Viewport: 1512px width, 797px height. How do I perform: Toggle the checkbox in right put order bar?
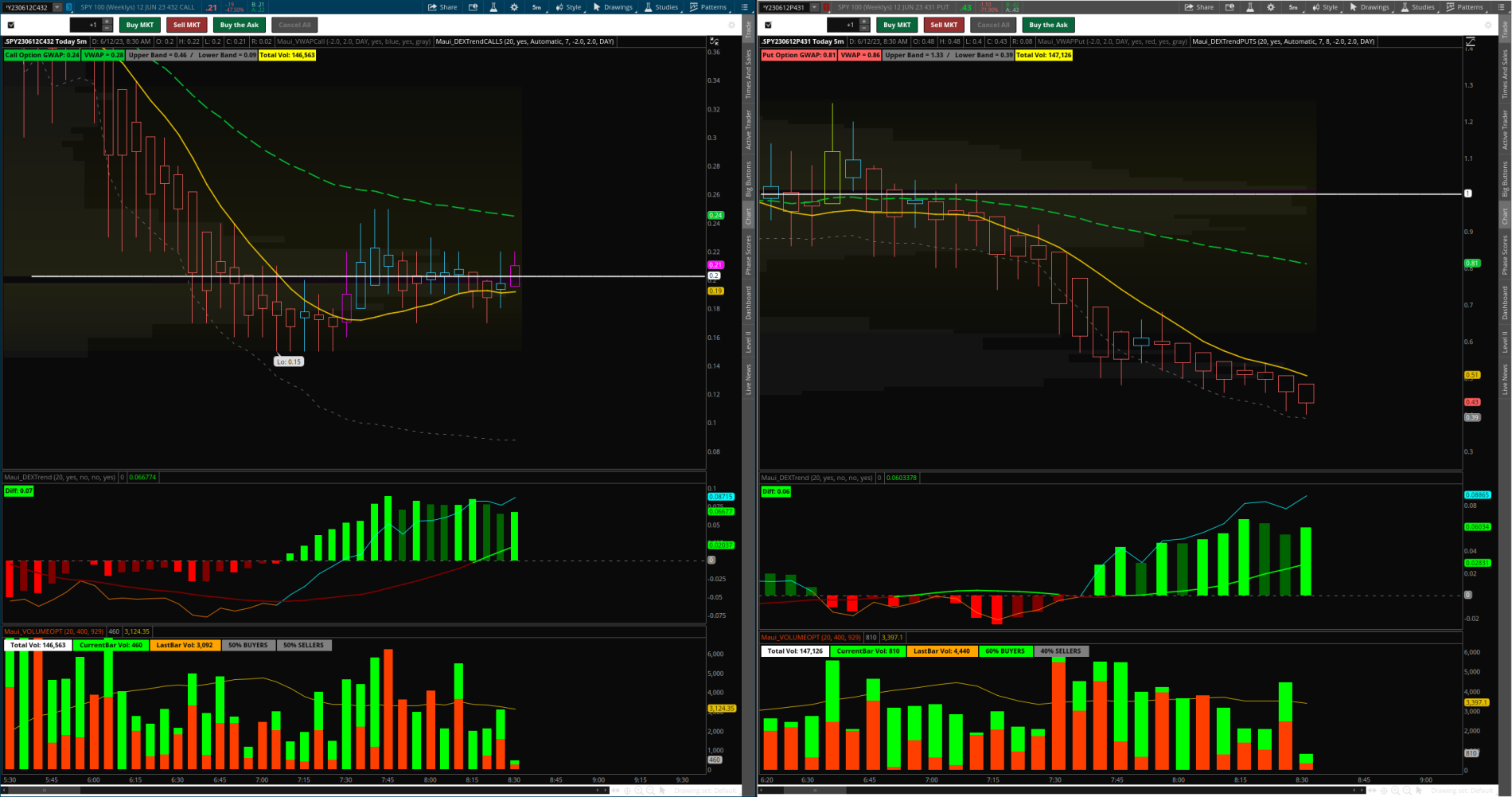768,25
